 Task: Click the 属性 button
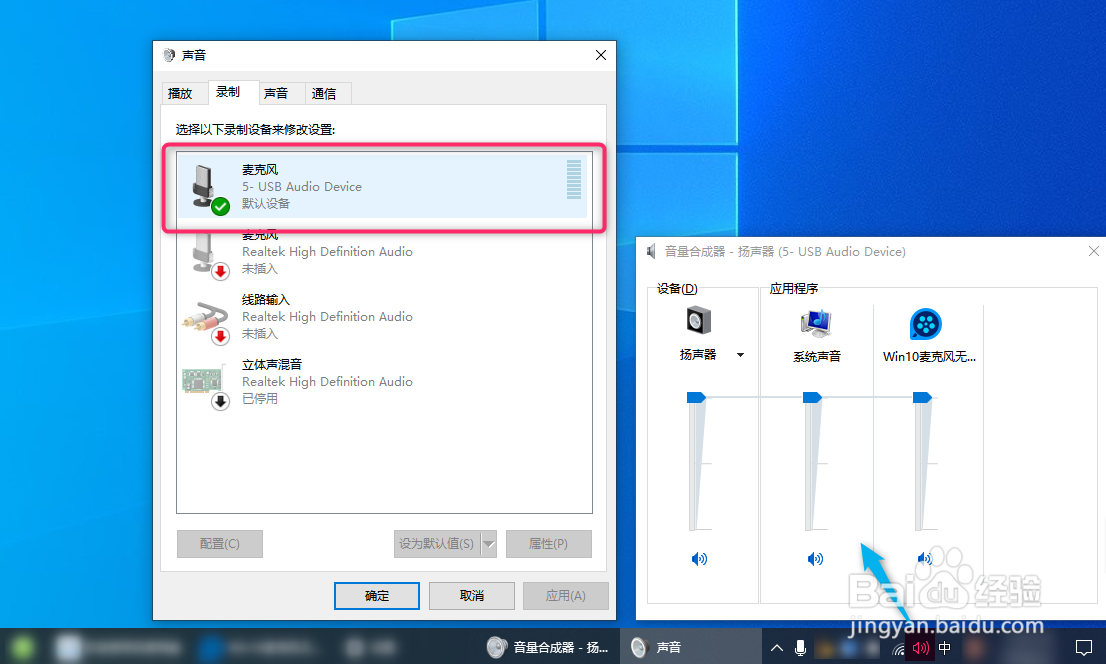[548, 543]
